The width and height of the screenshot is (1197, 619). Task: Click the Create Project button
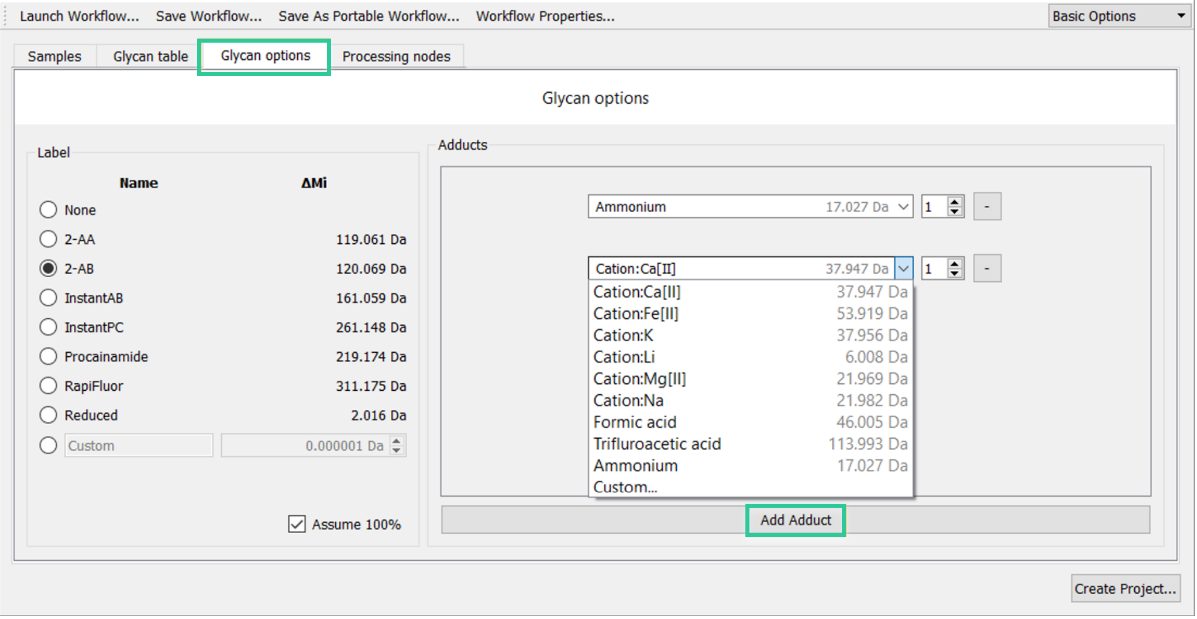pyautogui.click(x=1125, y=589)
